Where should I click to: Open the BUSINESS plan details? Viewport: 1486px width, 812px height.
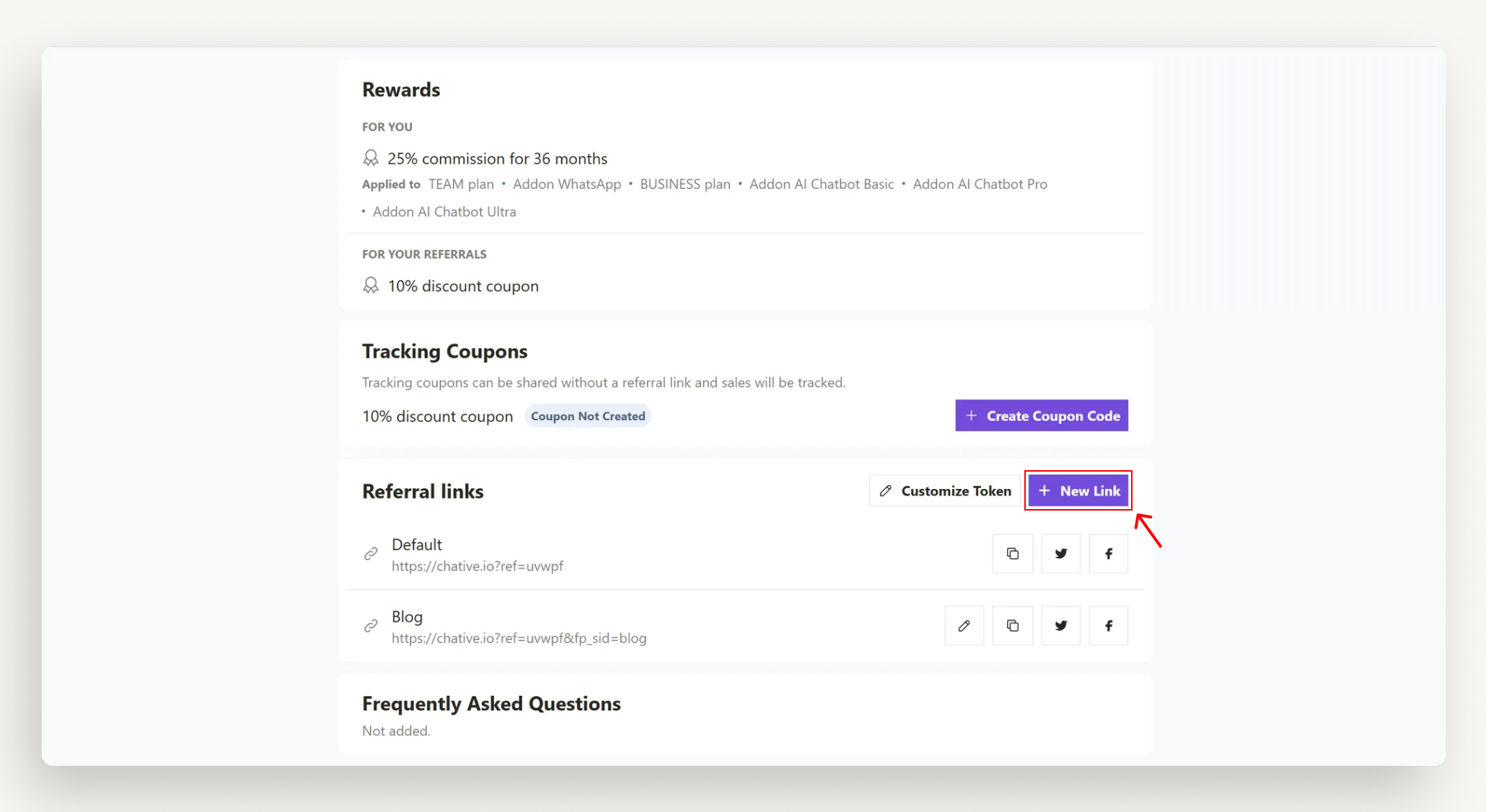click(685, 184)
